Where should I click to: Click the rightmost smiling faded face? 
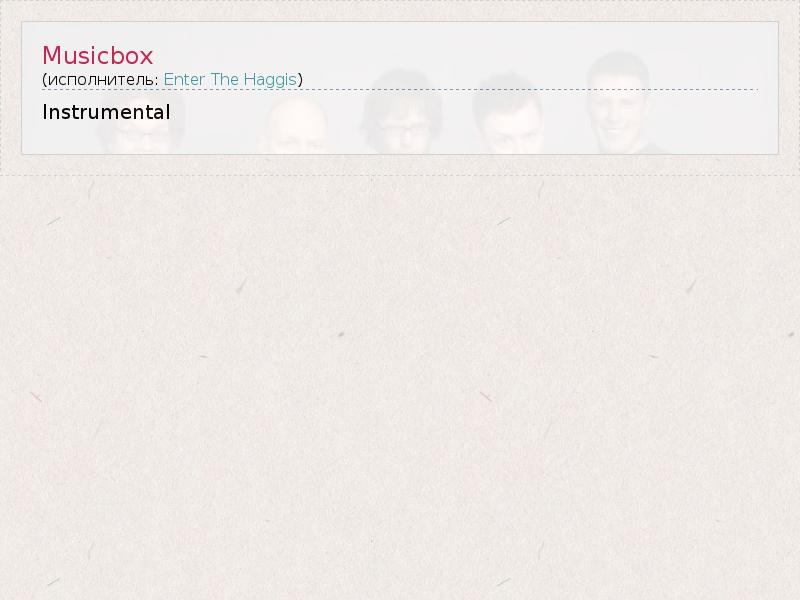tap(618, 105)
